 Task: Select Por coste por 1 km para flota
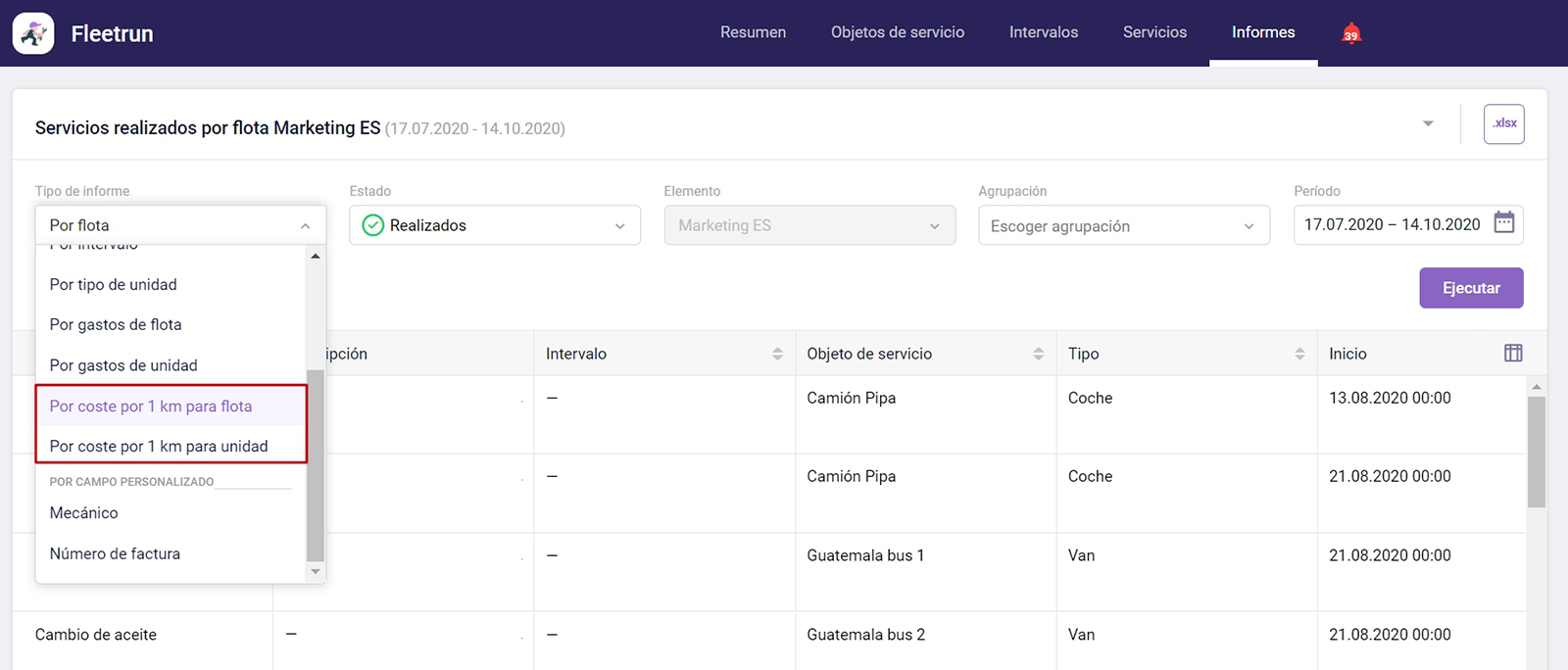(151, 407)
